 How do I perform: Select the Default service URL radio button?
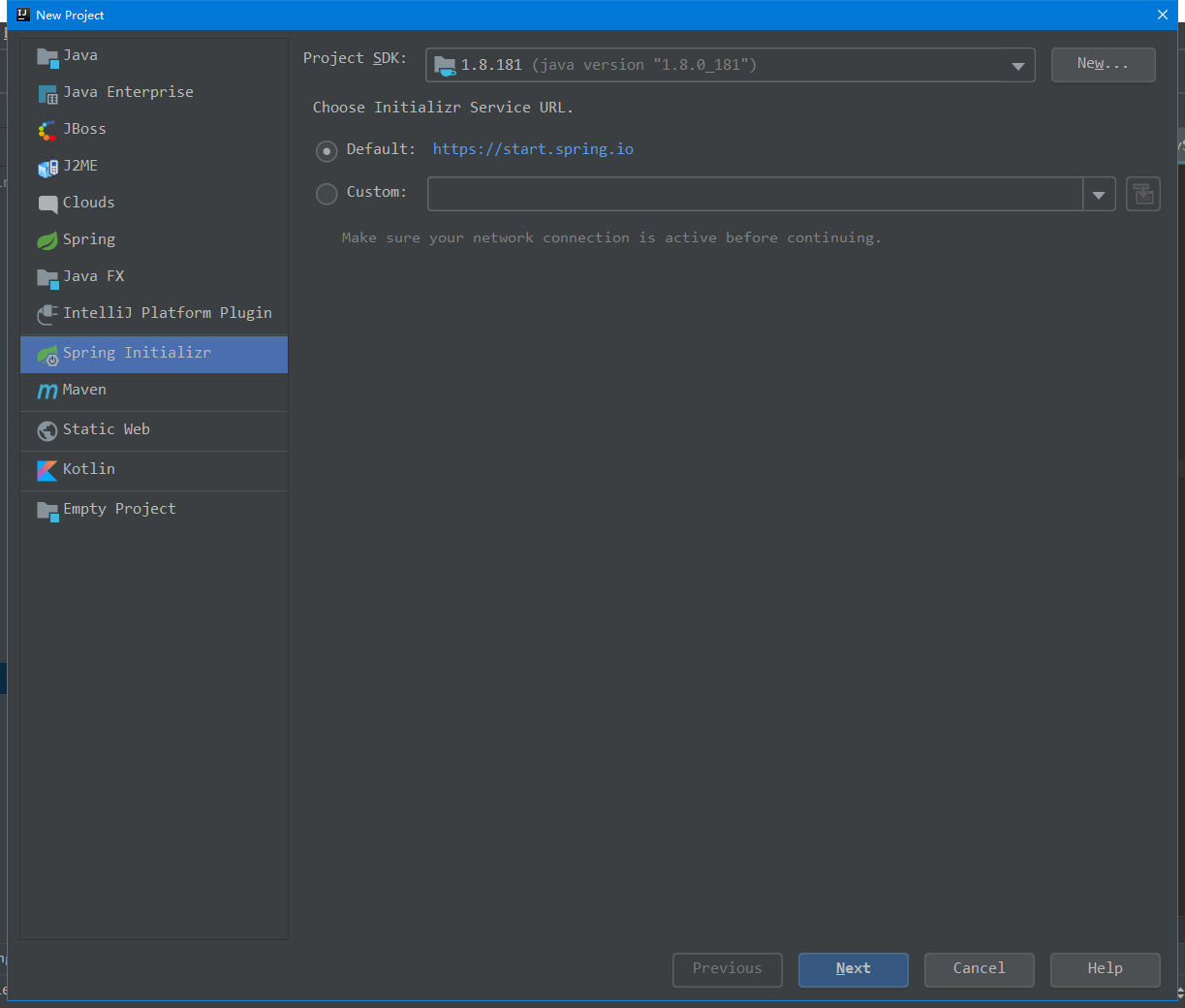click(327, 151)
